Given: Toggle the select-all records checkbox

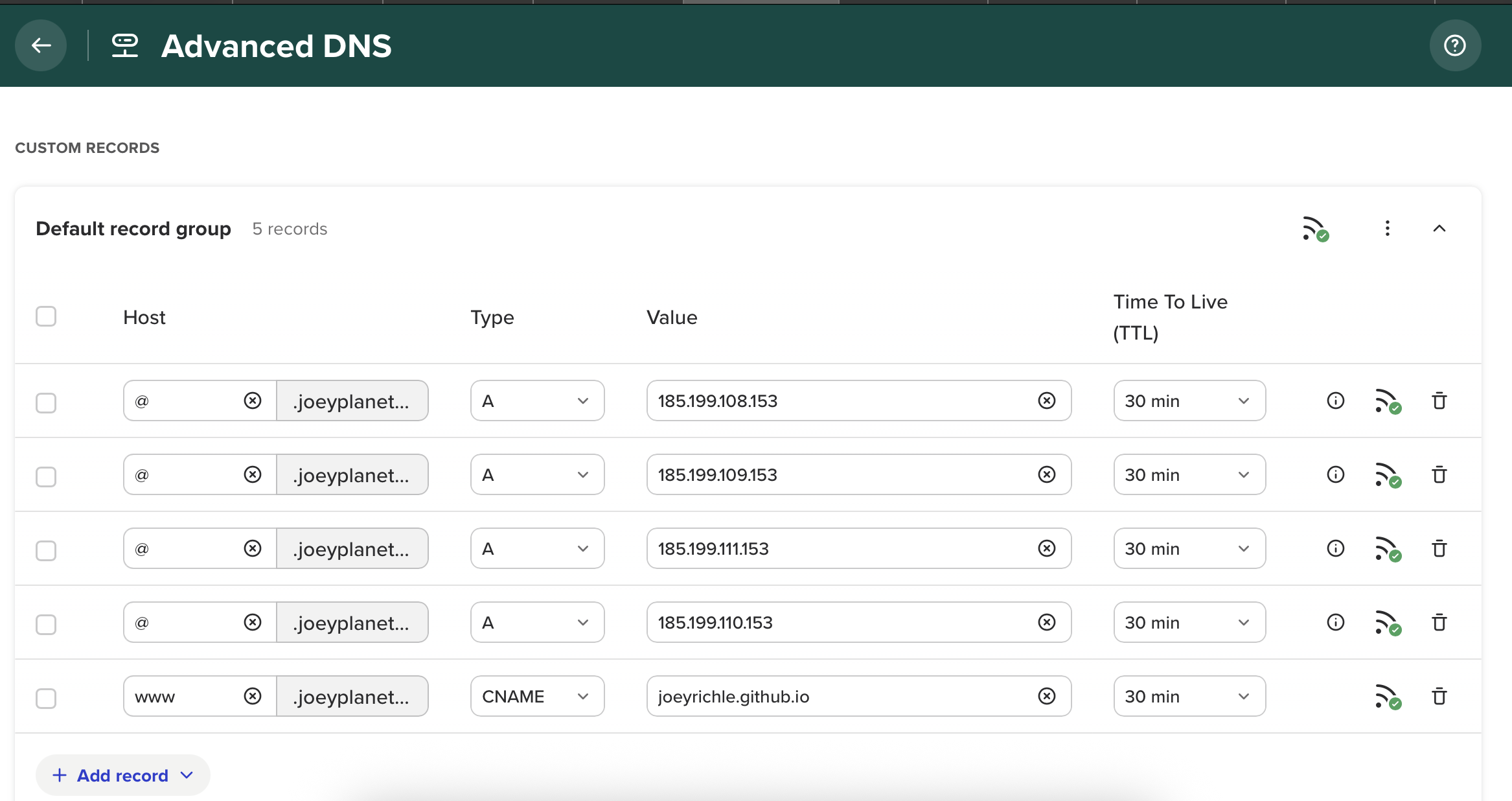Looking at the screenshot, I should pos(46,317).
